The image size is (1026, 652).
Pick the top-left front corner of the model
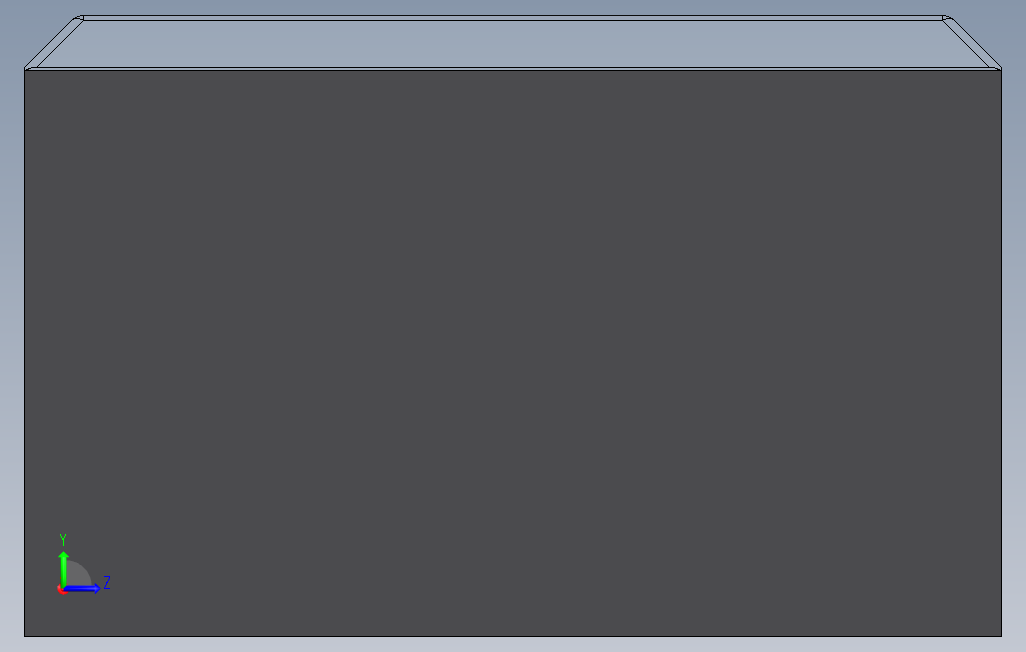[25, 69]
